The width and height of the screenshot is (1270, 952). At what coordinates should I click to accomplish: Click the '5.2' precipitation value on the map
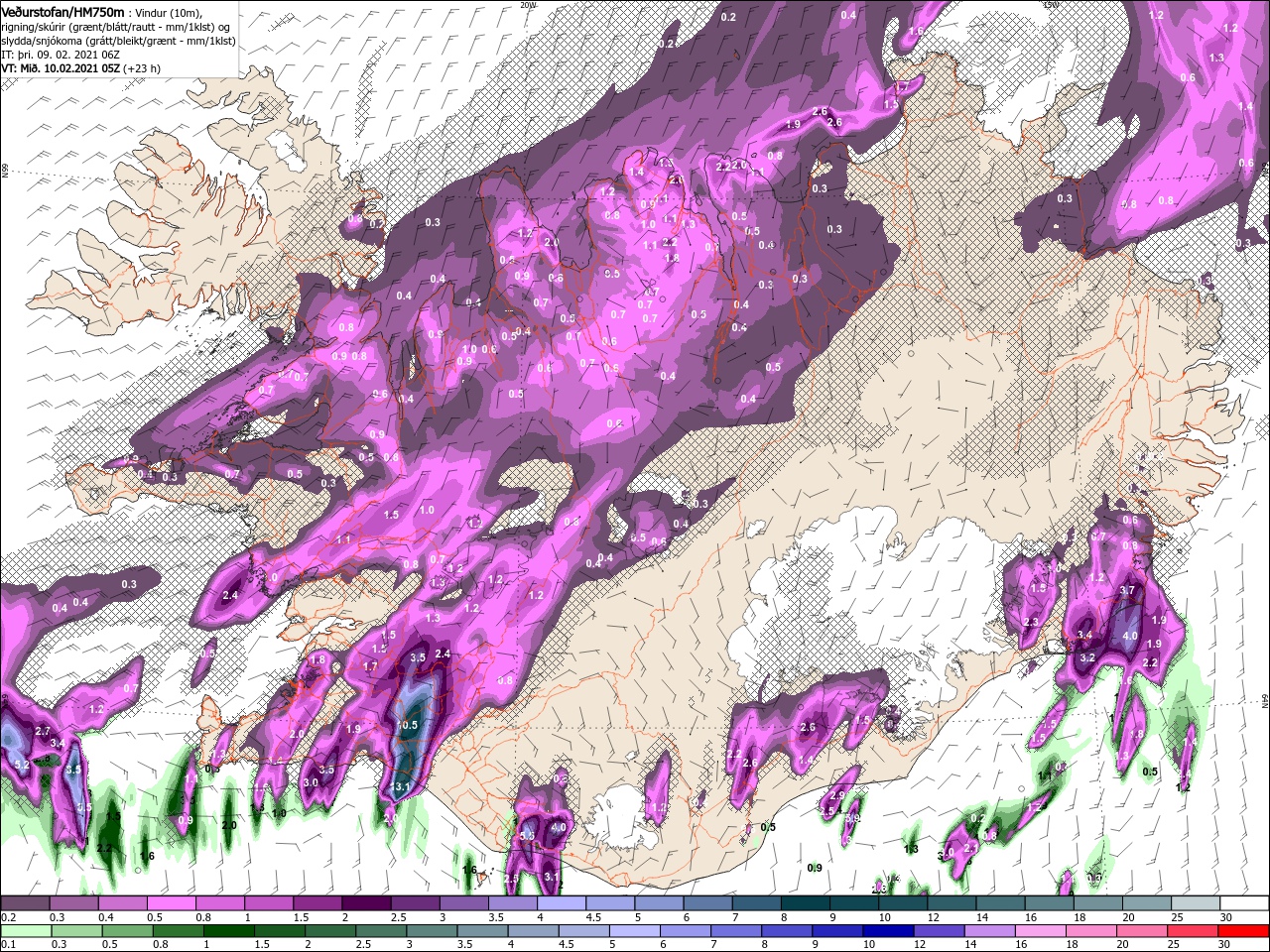point(22,766)
